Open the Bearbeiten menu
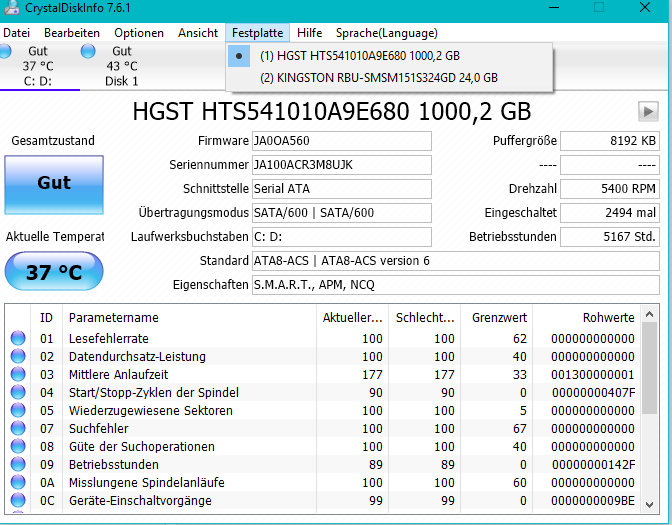This screenshot has height=525, width=672. [72, 33]
